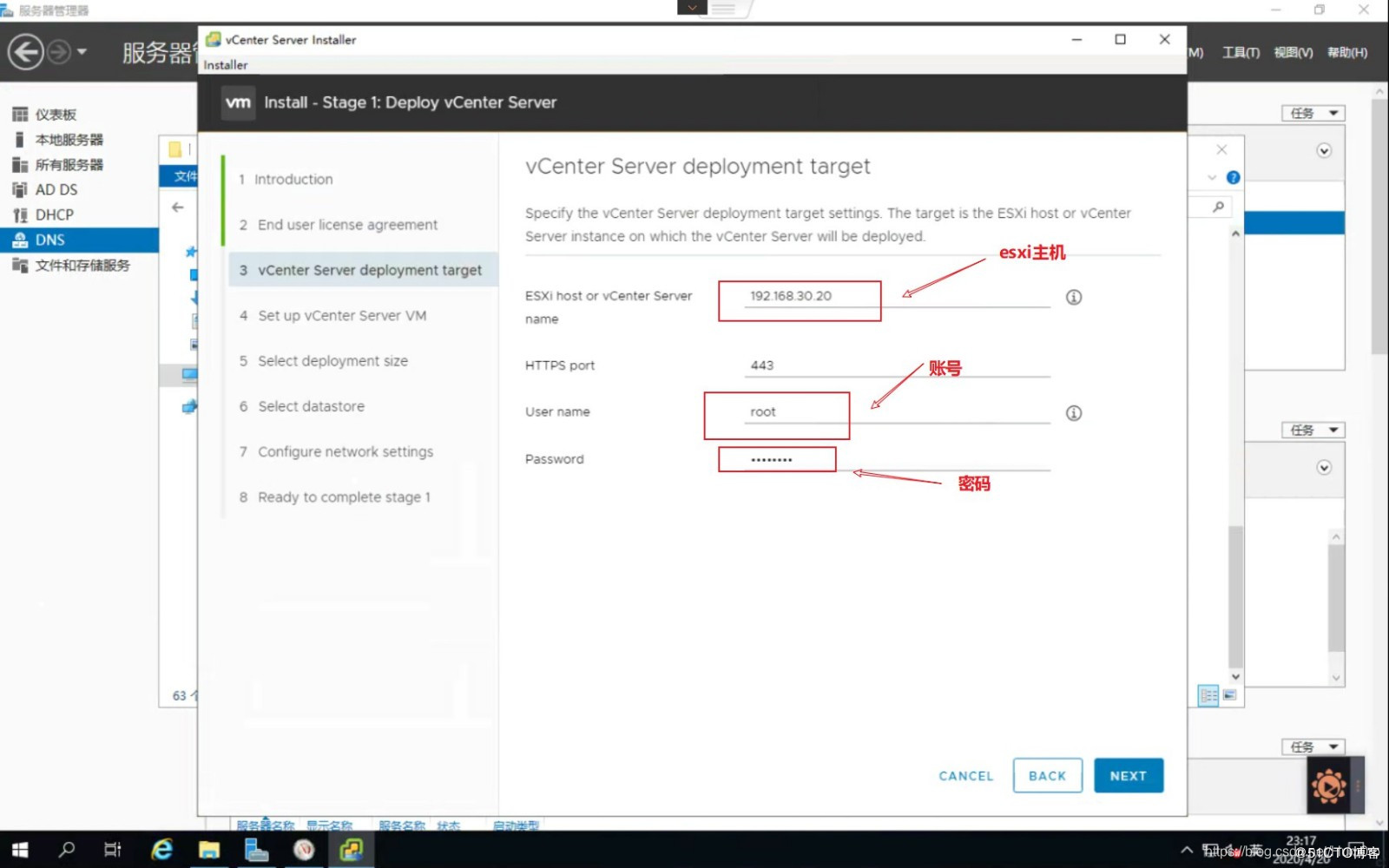Open the third 任务 dropdown at bottom right
The height and width of the screenshot is (868, 1389).
pos(1313,746)
